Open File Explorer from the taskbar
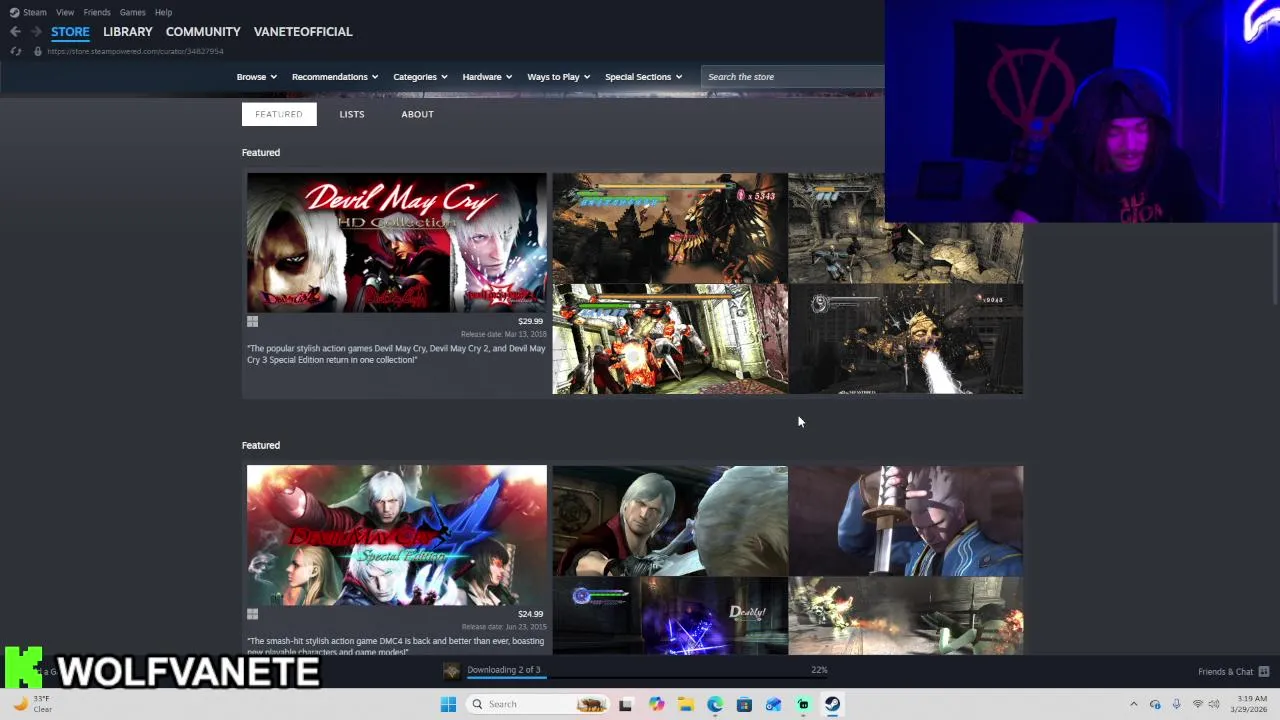This screenshot has width=1280, height=720. 685,704
